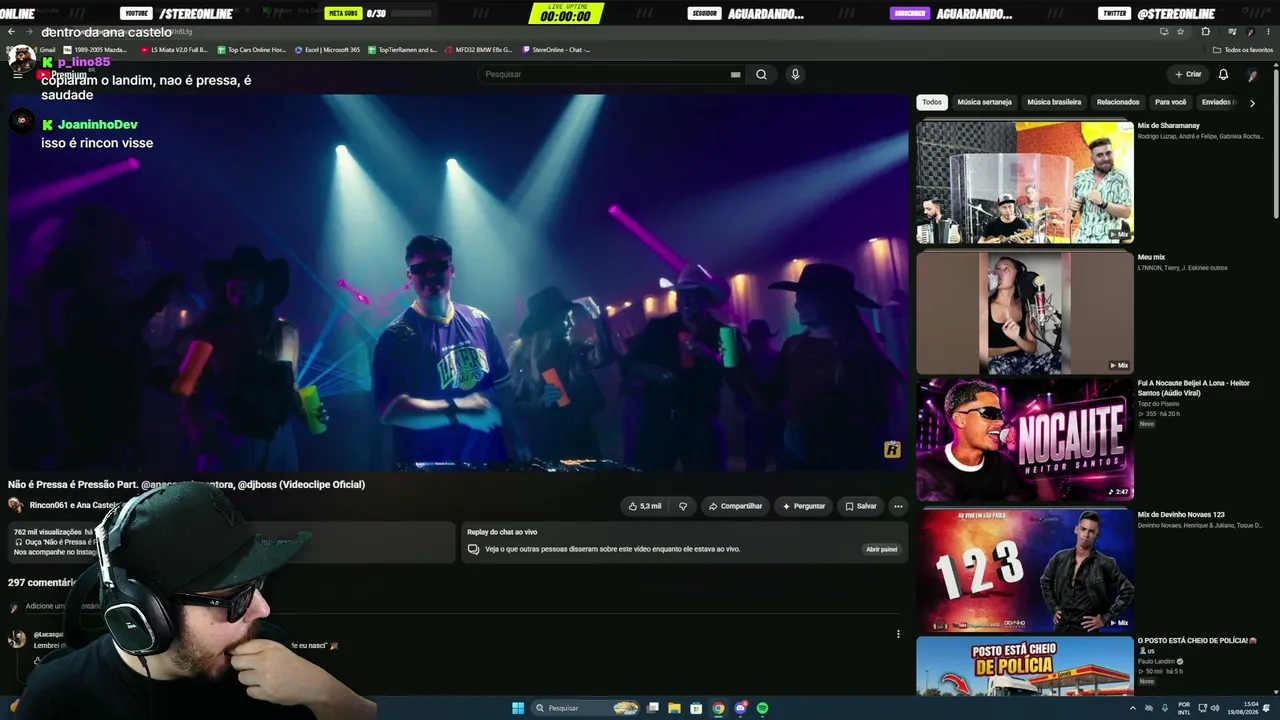
Task: Select the Todos filter chip
Action: click(x=932, y=102)
